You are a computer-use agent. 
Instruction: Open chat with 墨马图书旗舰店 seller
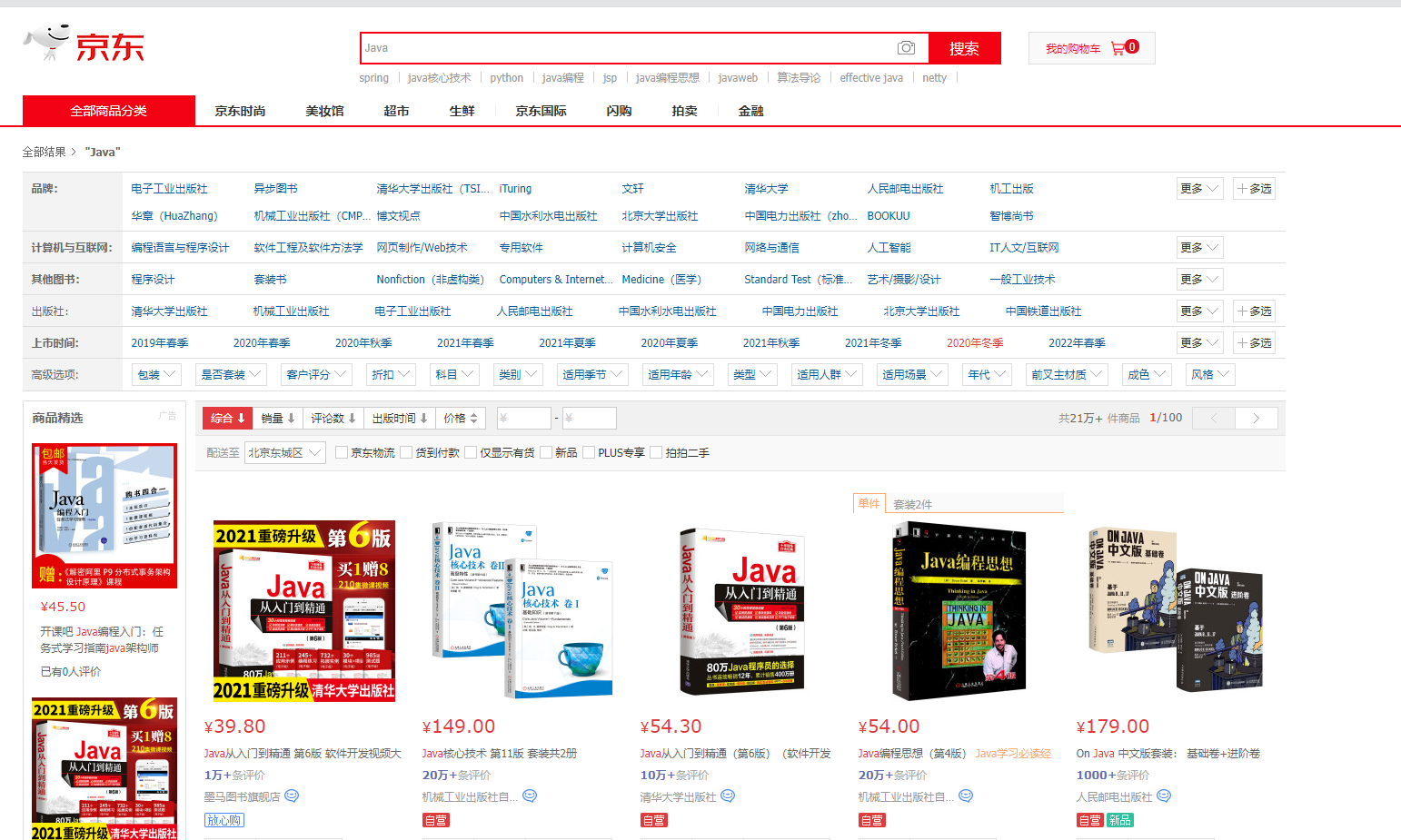click(292, 796)
